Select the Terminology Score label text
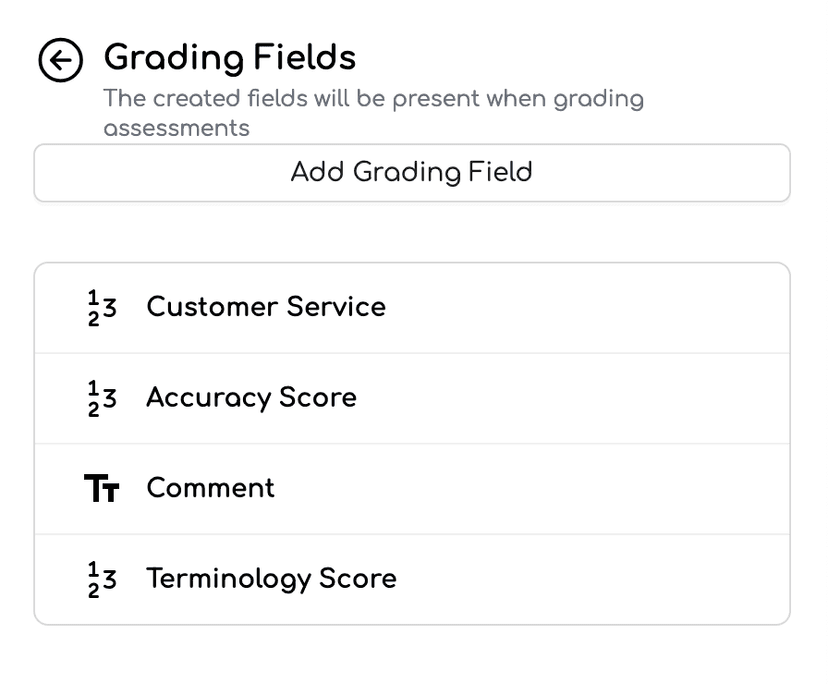Image resolution: width=828 pixels, height=684 pixels. tap(271, 579)
